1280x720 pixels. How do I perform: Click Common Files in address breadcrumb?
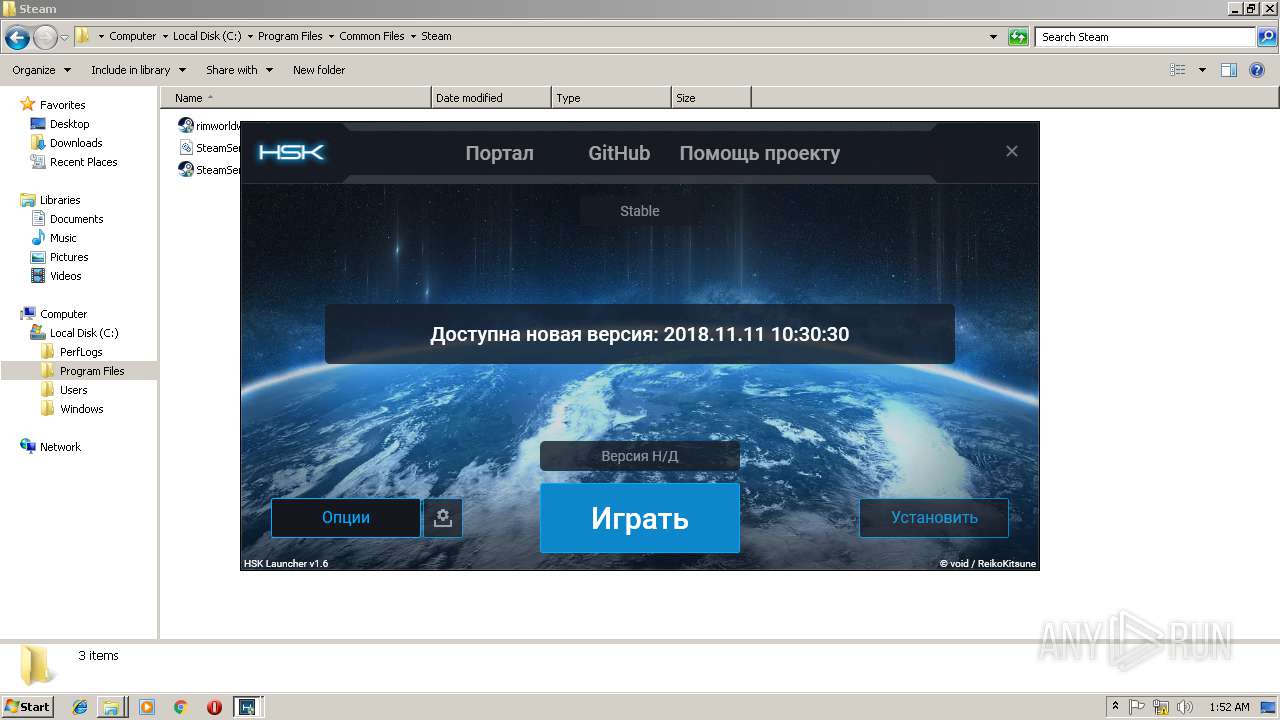pos(372,36)
